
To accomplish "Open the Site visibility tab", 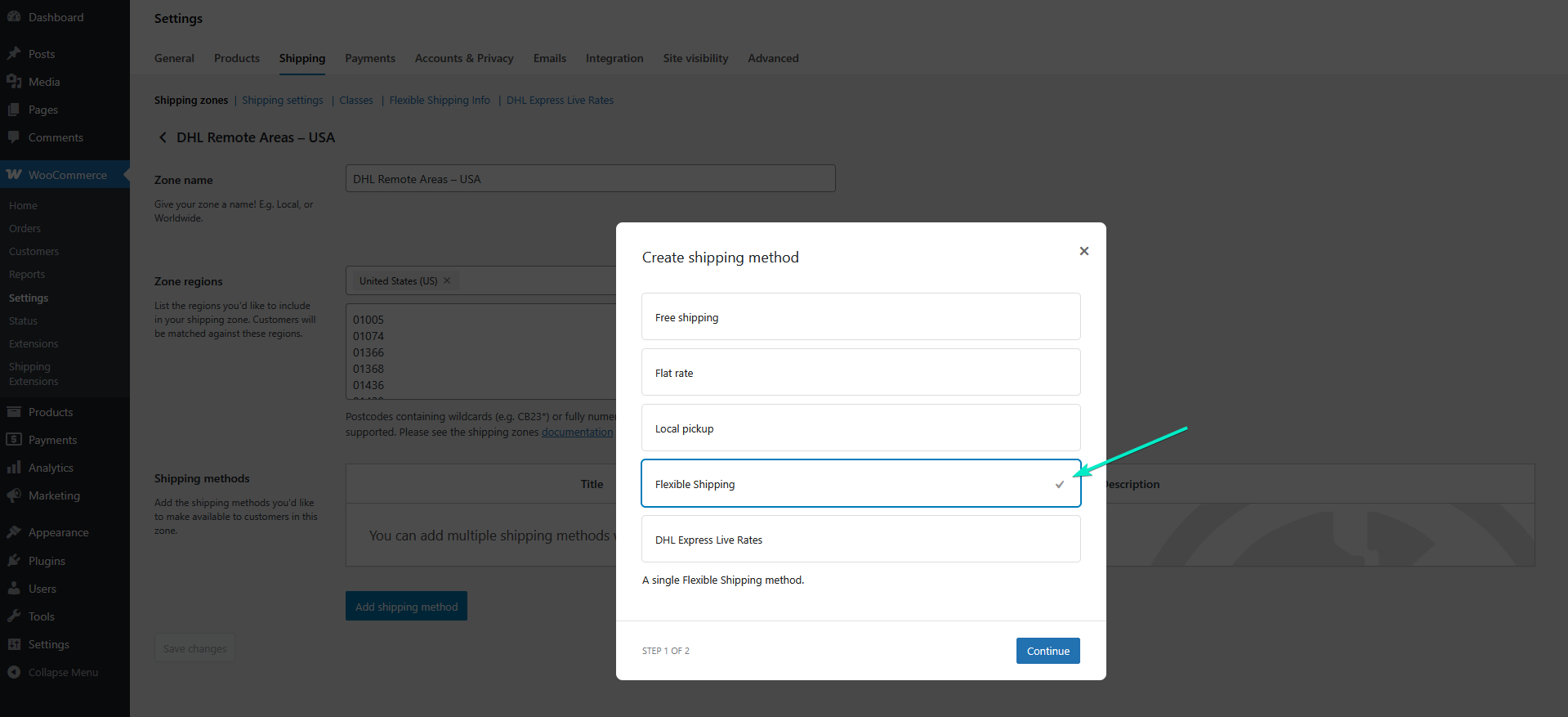I will pyautogui.click(x=695, y=58).
